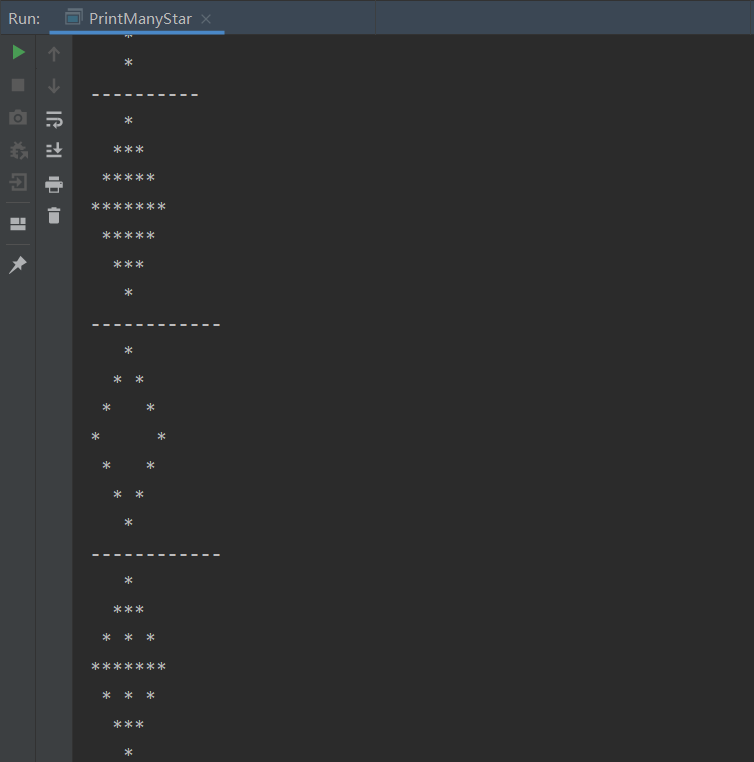The height and width of the screenshot is (762, 754).
Task: Toggle Soft-Wrap for console output
Action: click(54, 119)
